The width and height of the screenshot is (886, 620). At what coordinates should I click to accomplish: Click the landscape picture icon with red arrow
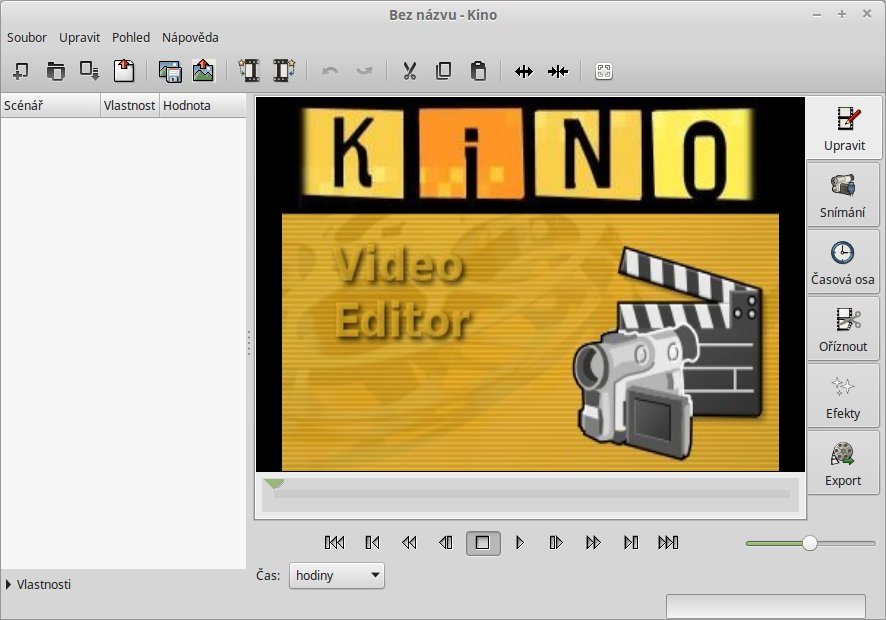(203, 71)
